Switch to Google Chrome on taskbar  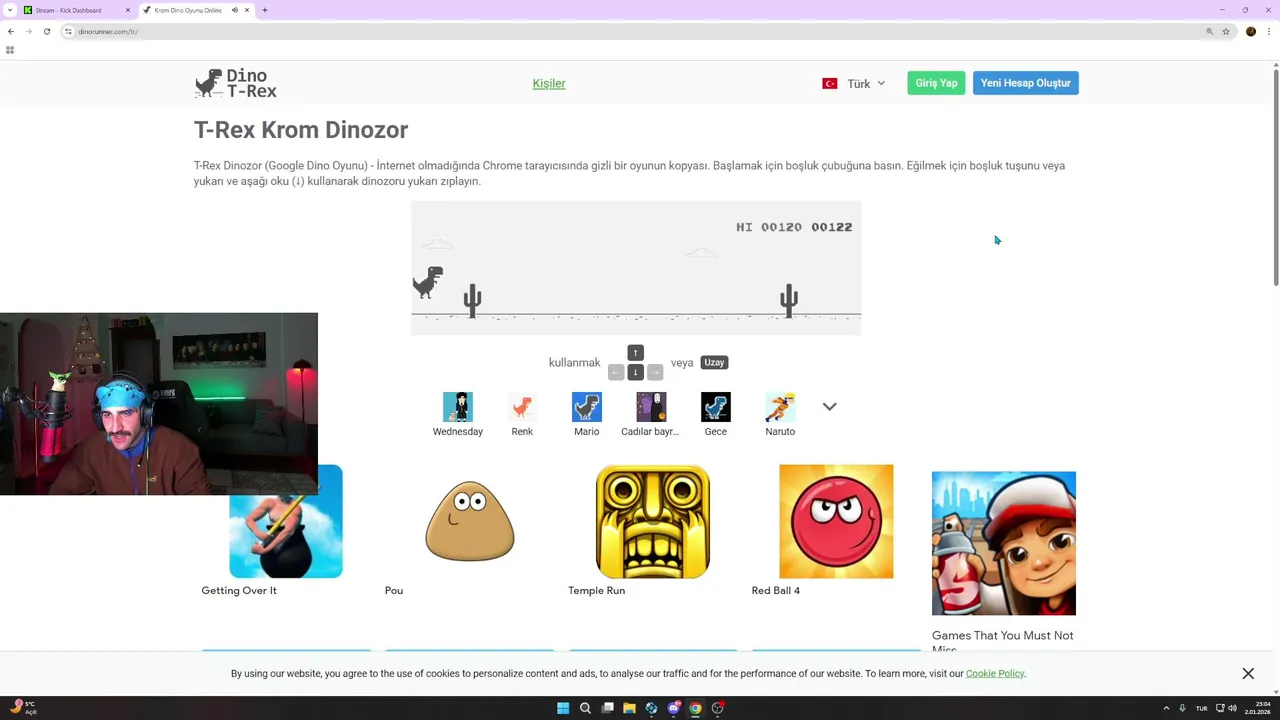coord(695,708)
